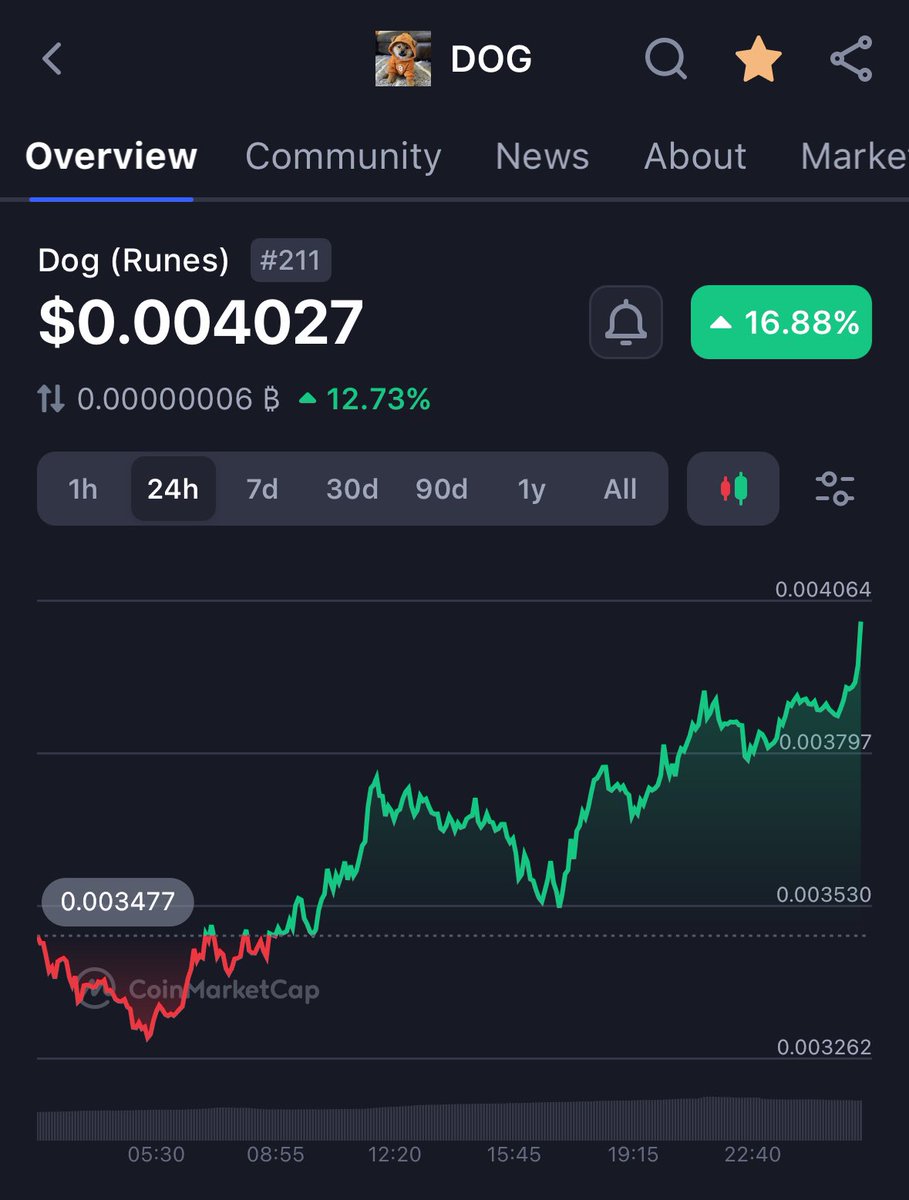909x1200 pixels.
Task: Share DOG via the share icon
Action: coord(851,58)
